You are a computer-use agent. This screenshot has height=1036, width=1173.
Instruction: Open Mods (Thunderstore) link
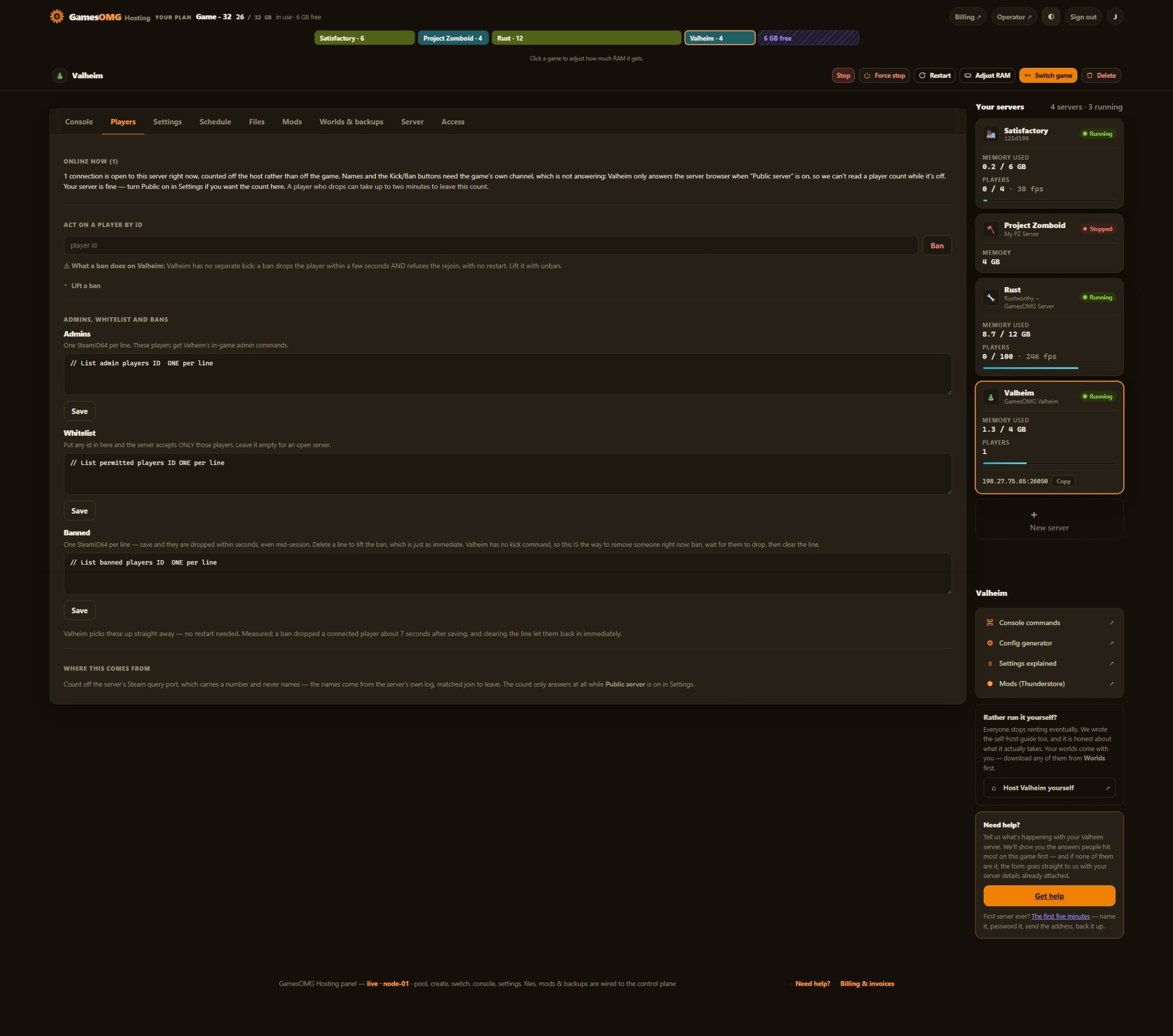(1049, 684)
